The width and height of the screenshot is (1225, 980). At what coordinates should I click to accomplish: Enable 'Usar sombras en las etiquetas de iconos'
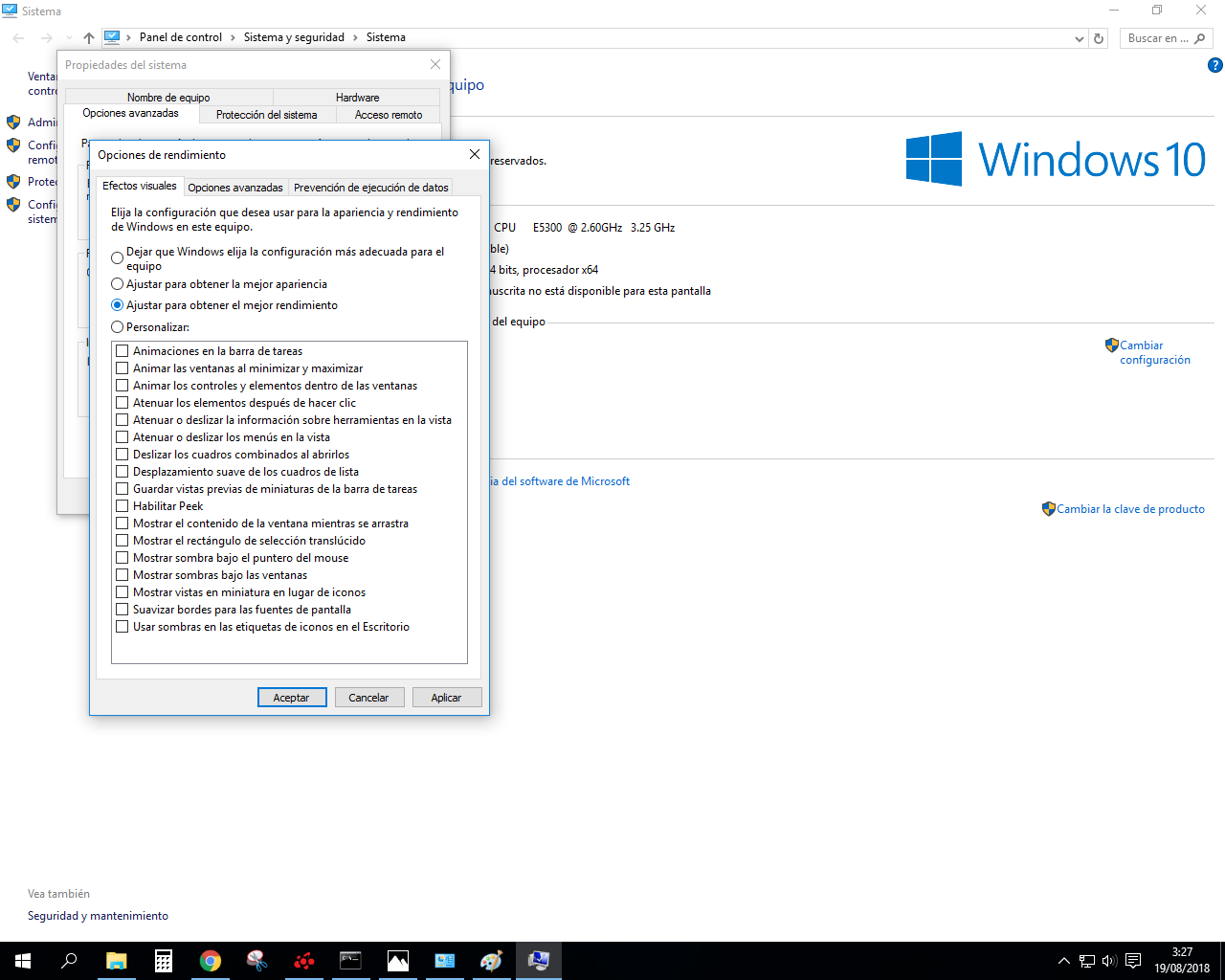122,627
